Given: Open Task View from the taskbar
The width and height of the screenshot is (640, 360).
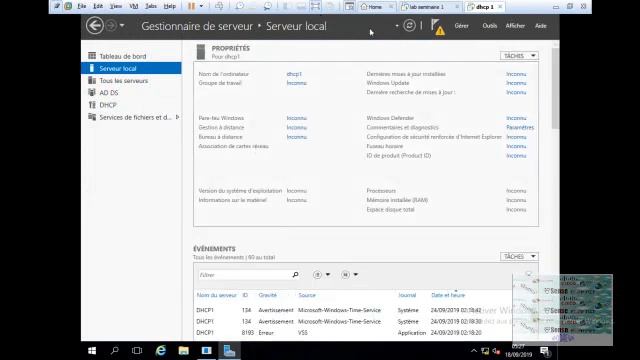Looking at the screenshot, I should point(137,351).
